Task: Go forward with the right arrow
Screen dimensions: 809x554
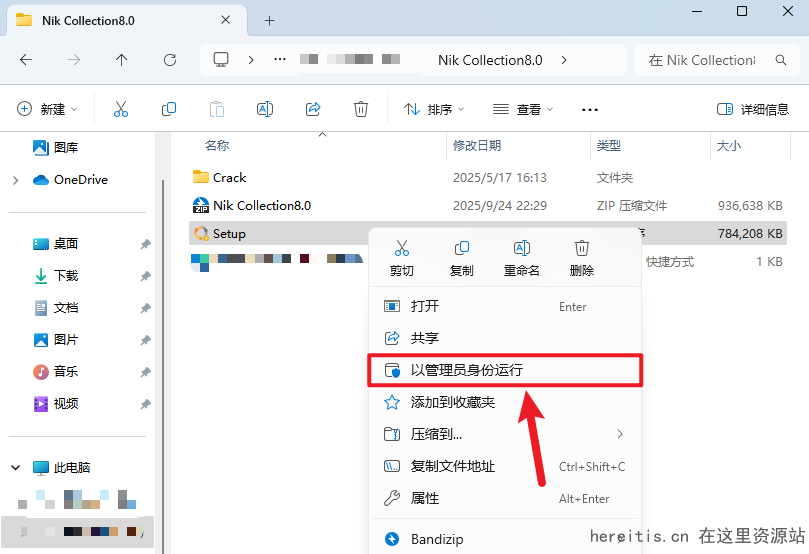Action: pos(74,60)
